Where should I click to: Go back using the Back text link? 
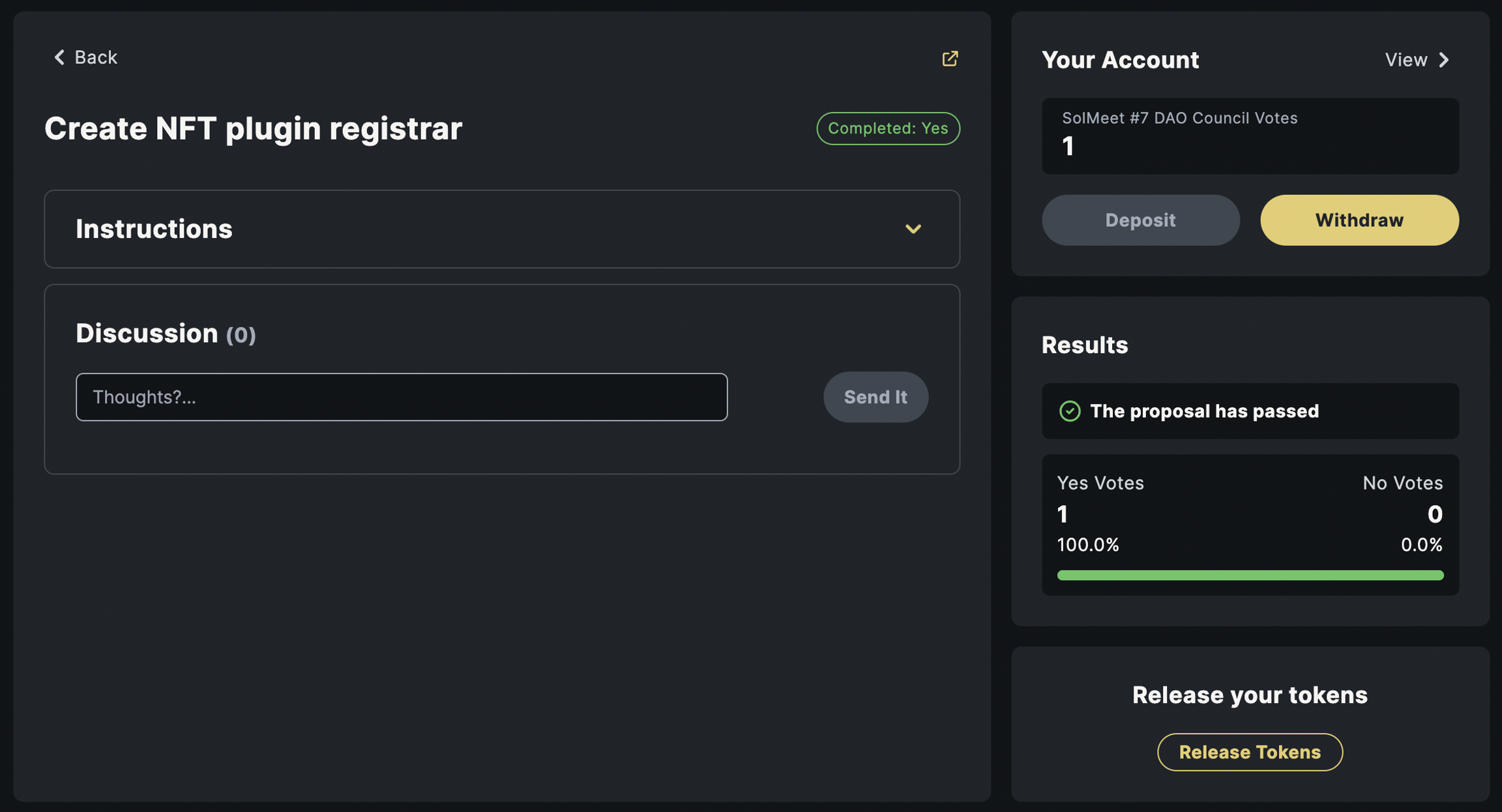(x=96, y=57)
